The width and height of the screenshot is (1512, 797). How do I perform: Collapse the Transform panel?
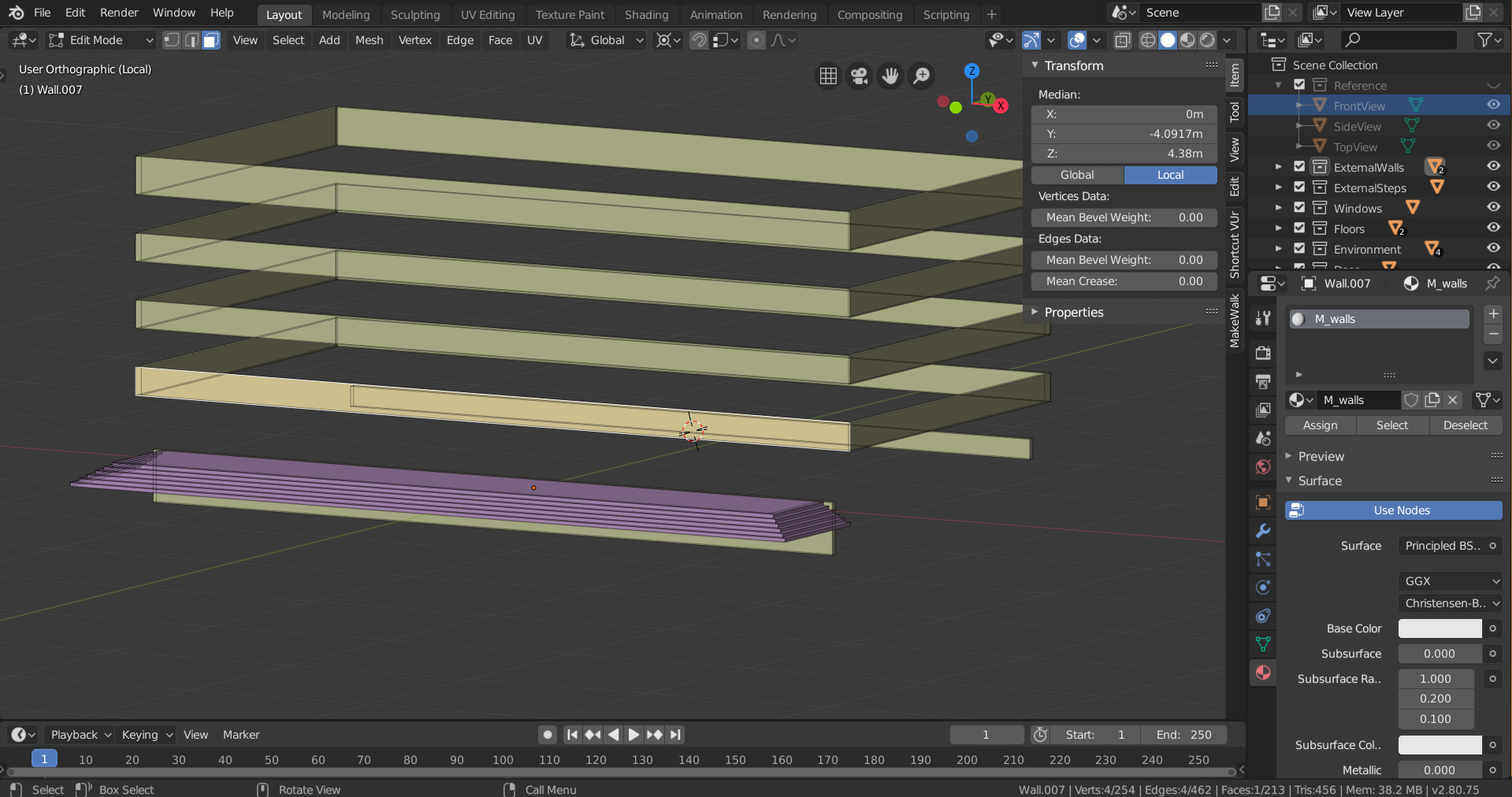click(1035, 65)
